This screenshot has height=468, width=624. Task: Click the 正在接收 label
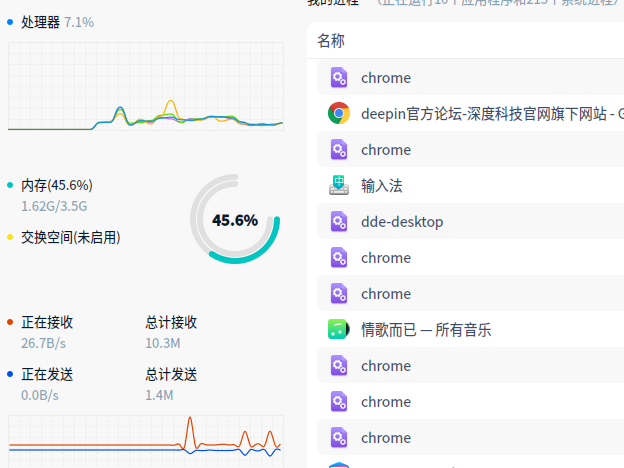coord(47,322)
